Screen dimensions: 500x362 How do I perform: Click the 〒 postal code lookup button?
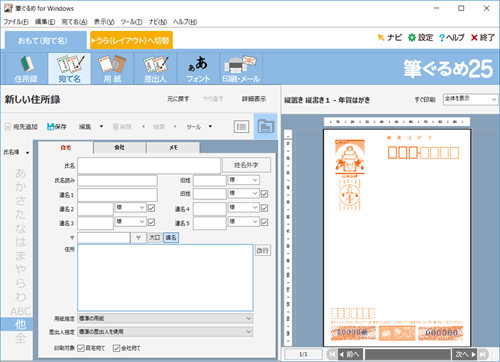[x=138, y=238]
